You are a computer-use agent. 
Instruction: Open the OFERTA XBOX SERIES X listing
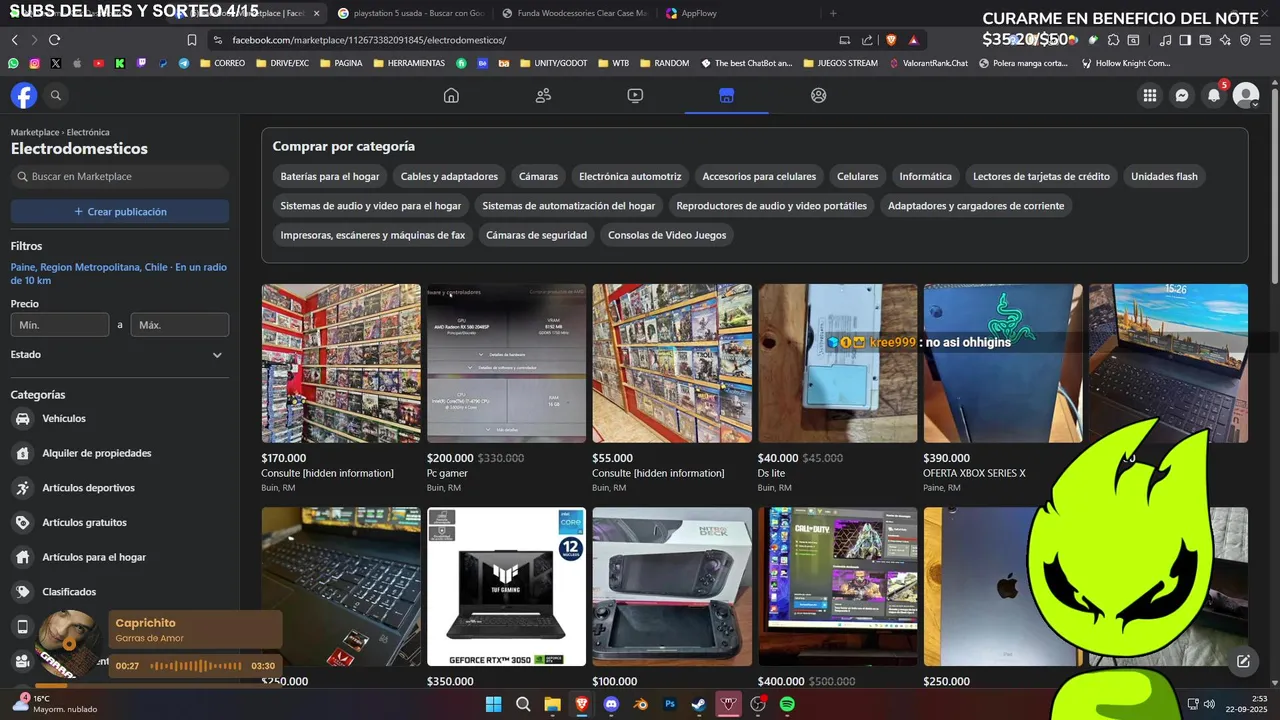(1003, 363)
